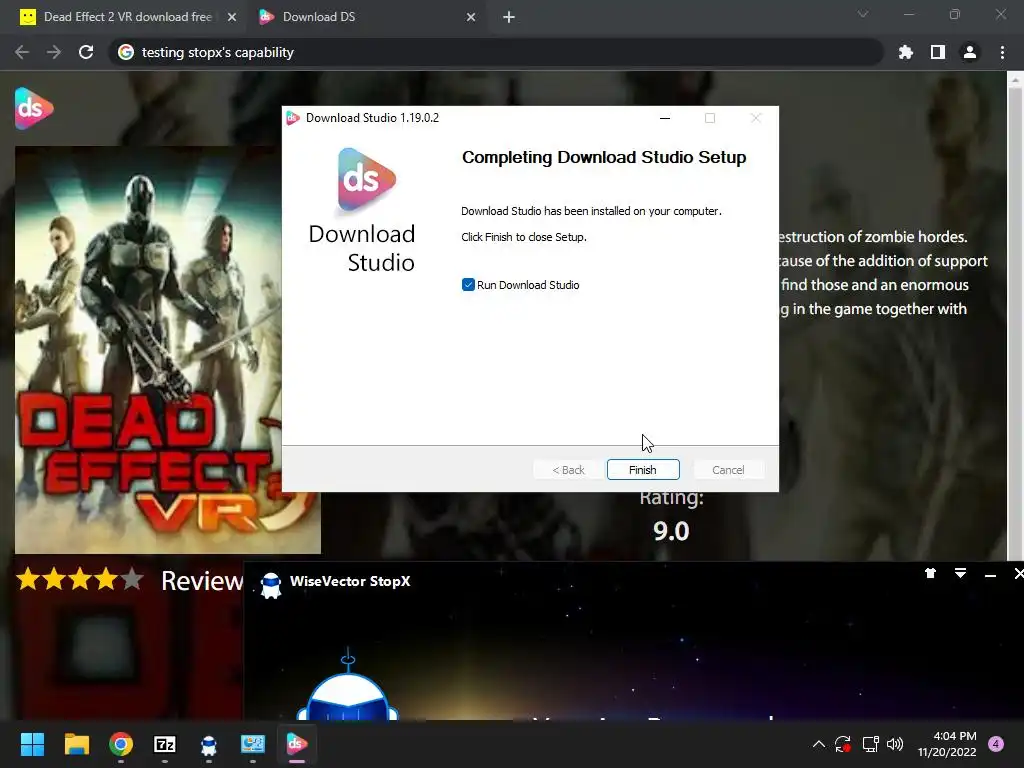The width and height of the screenshot is (1024, 768).
Task: Click the 9.0 rating value
Action: 671,531
